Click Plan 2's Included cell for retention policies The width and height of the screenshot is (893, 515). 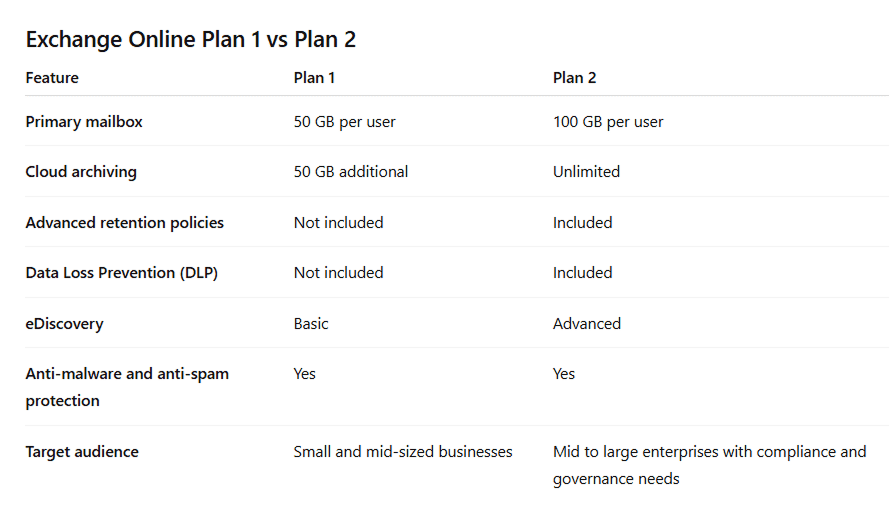click(582, 223)
